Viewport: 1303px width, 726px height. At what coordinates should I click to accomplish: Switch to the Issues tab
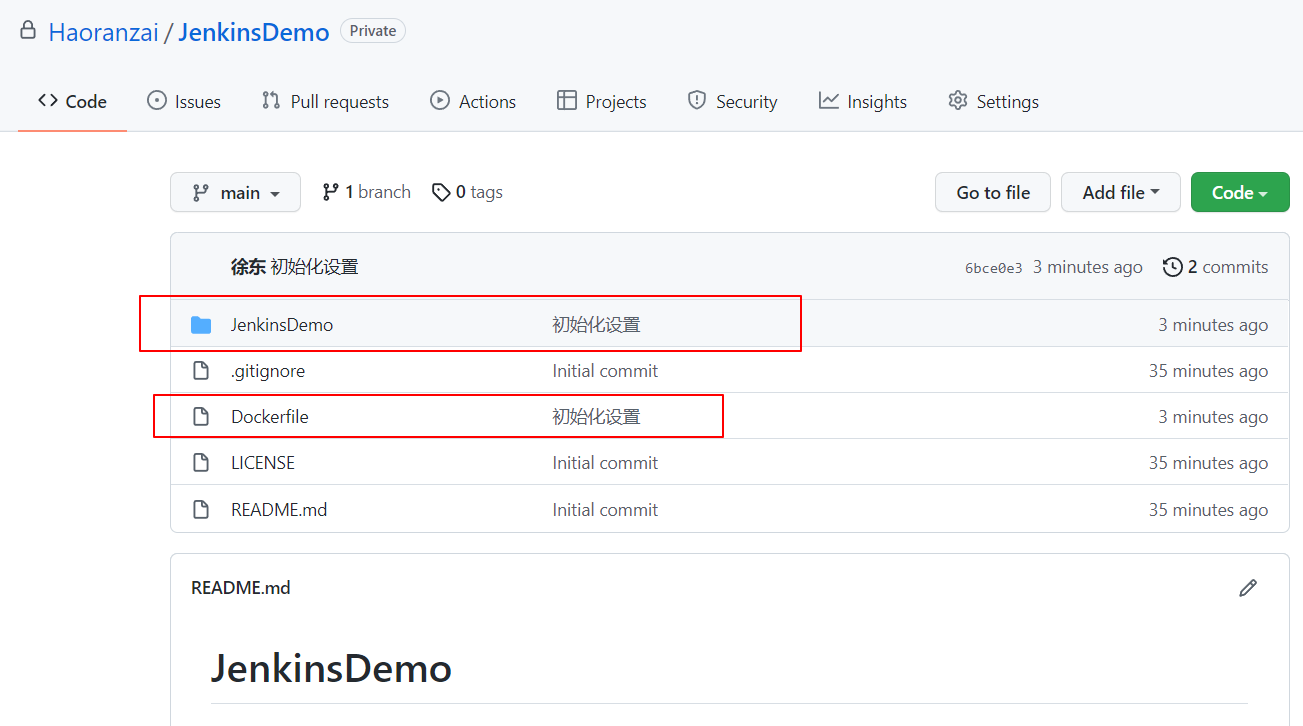184,101
